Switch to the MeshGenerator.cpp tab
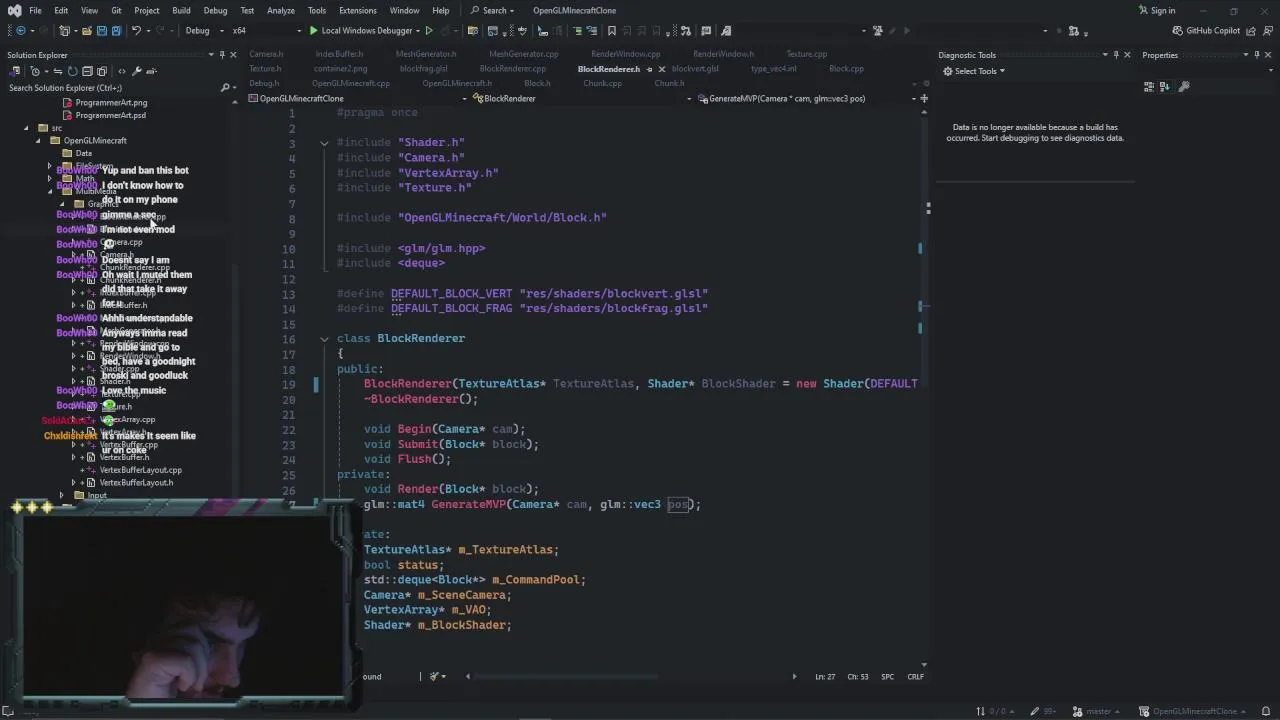Screen dimensions: 1280x720 523,54
